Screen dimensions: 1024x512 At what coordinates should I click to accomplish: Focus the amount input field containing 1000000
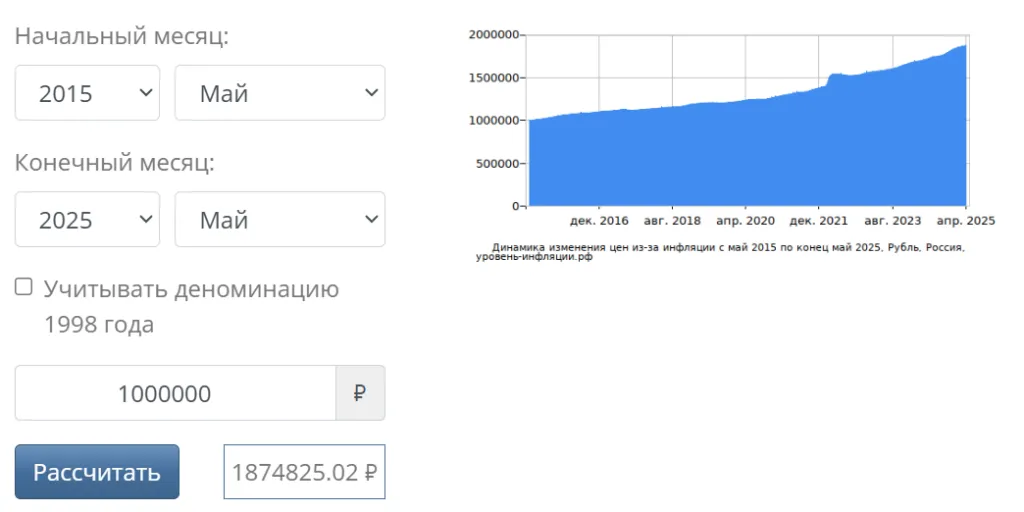[x=175, y=393]
